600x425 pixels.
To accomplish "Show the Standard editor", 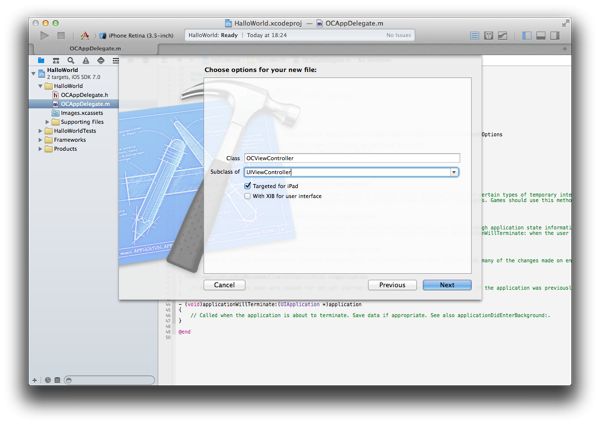I will [474, 36].
